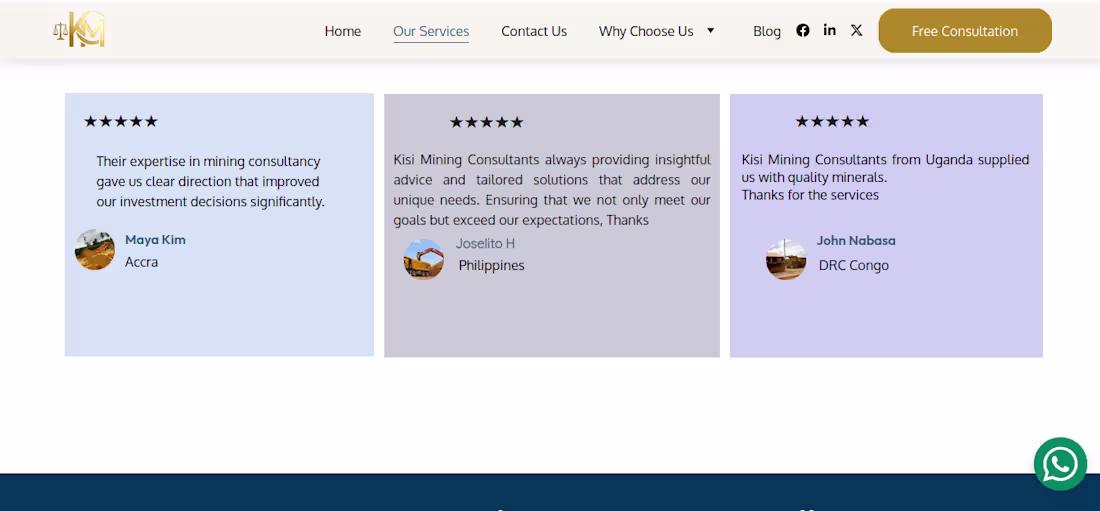Click the location text Accra
The width and height of the screenshot is (1100, 511).
click(x=142, y=263)
